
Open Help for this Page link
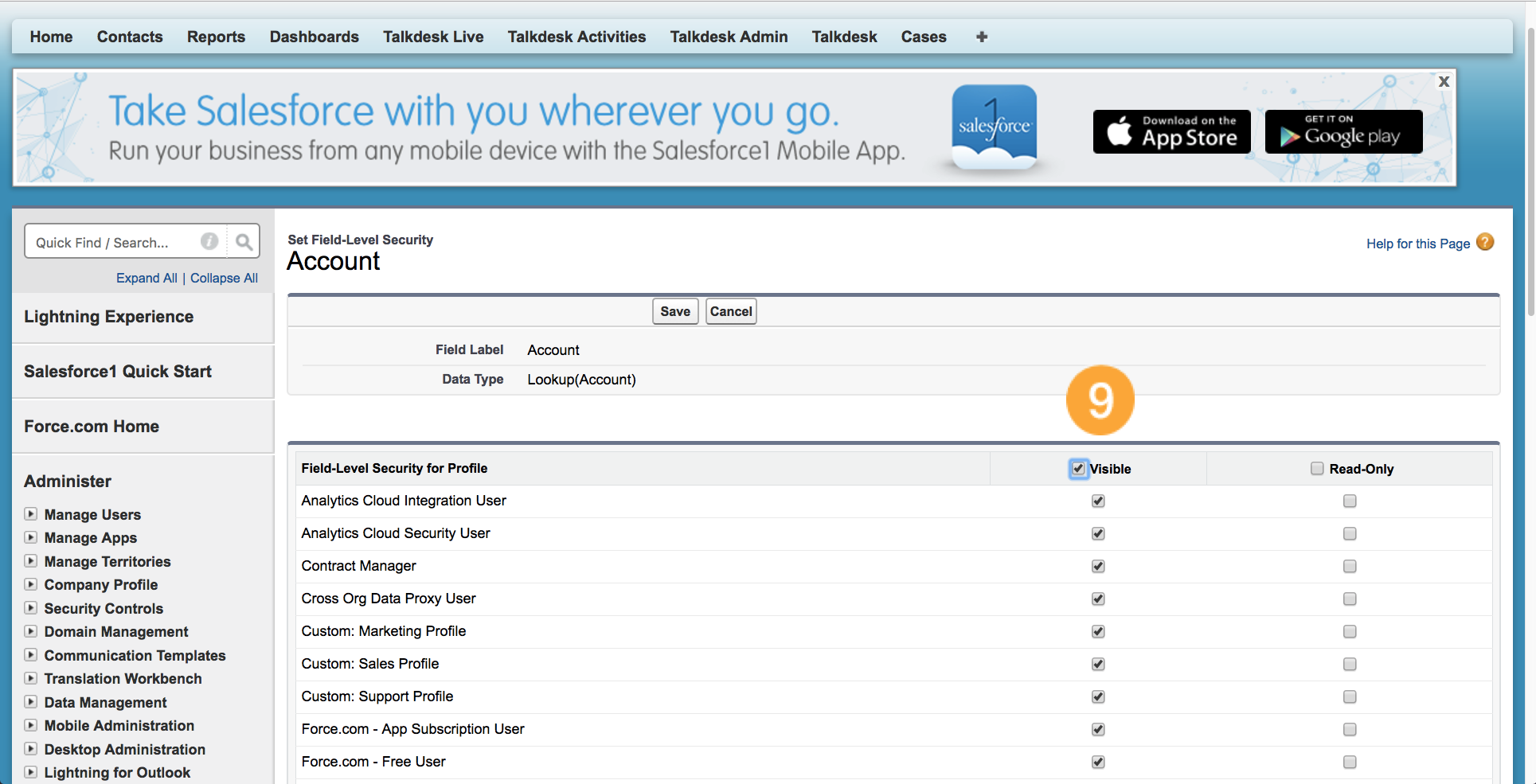[1418, 244]
